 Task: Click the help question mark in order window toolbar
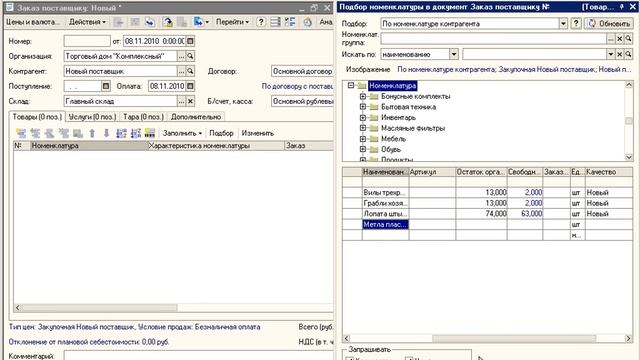pos(261,22)
